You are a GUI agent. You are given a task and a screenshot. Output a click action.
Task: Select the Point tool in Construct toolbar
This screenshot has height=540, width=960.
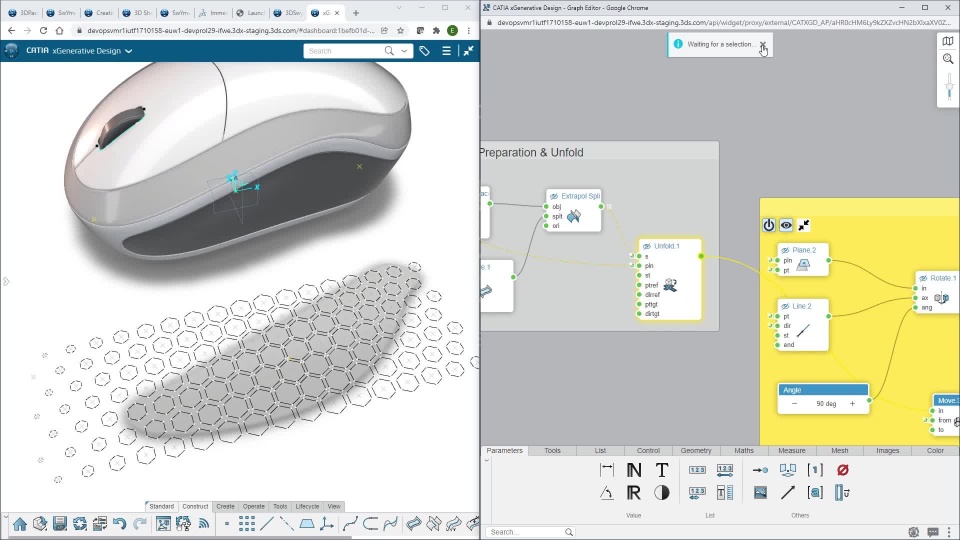(227, 523)
